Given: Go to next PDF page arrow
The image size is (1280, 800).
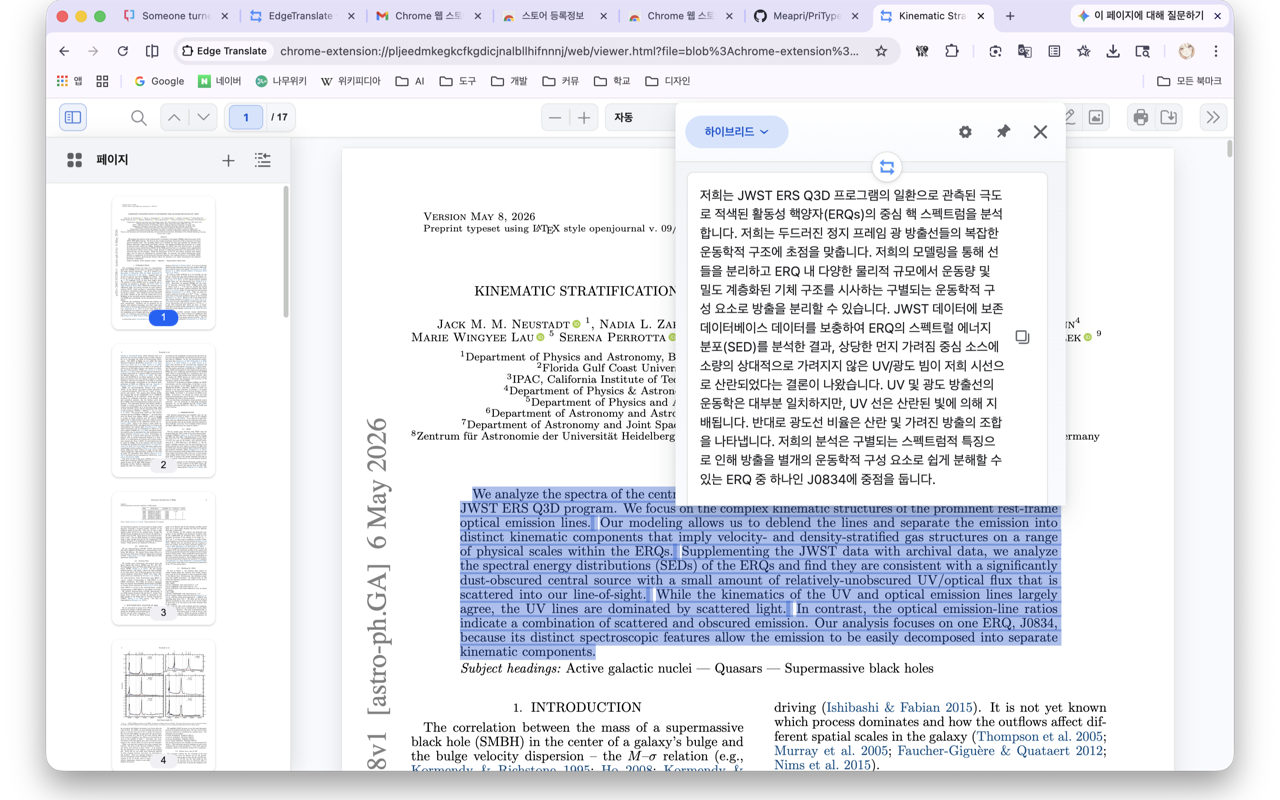Looking at the screenshot, I should pyautogui.click(x=204, y=118).
